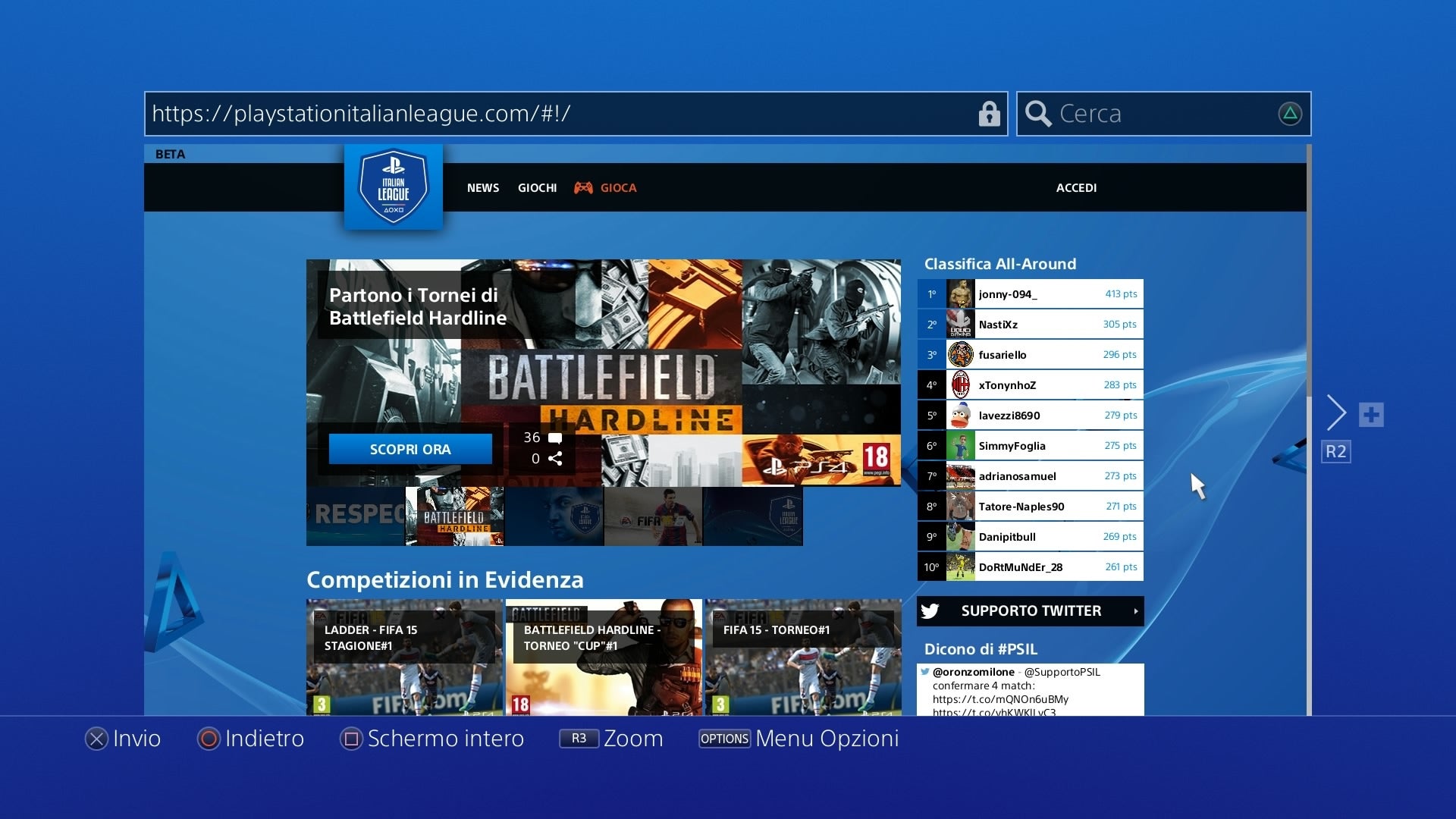Click the SUPPORTO TWITTER button
This screenshot has width=1456, height=819.
coord(1030,611)
